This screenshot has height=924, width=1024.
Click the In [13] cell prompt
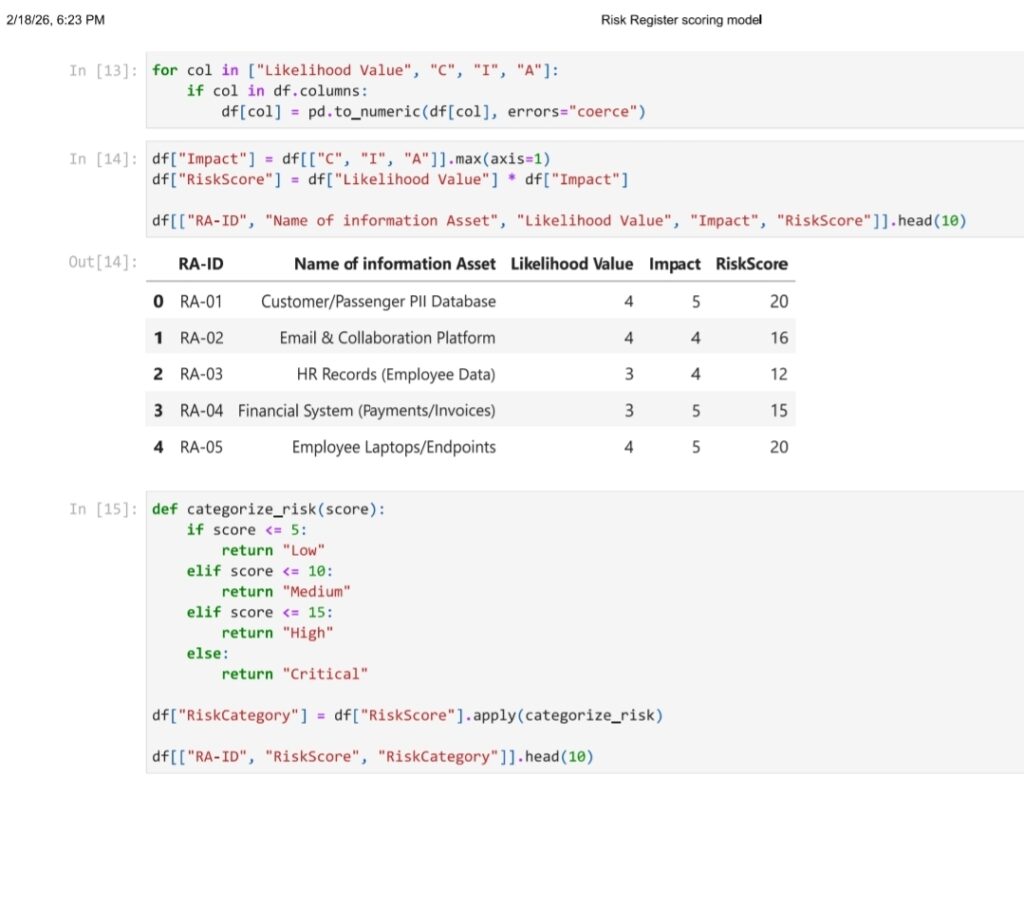(x=103, y=70)
